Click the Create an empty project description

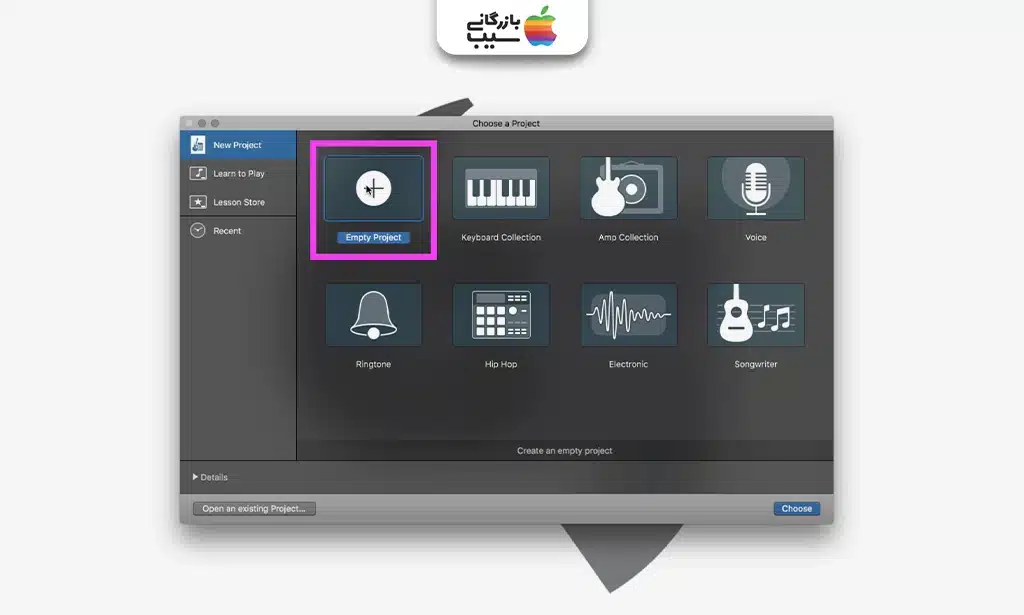click(565, 450)
